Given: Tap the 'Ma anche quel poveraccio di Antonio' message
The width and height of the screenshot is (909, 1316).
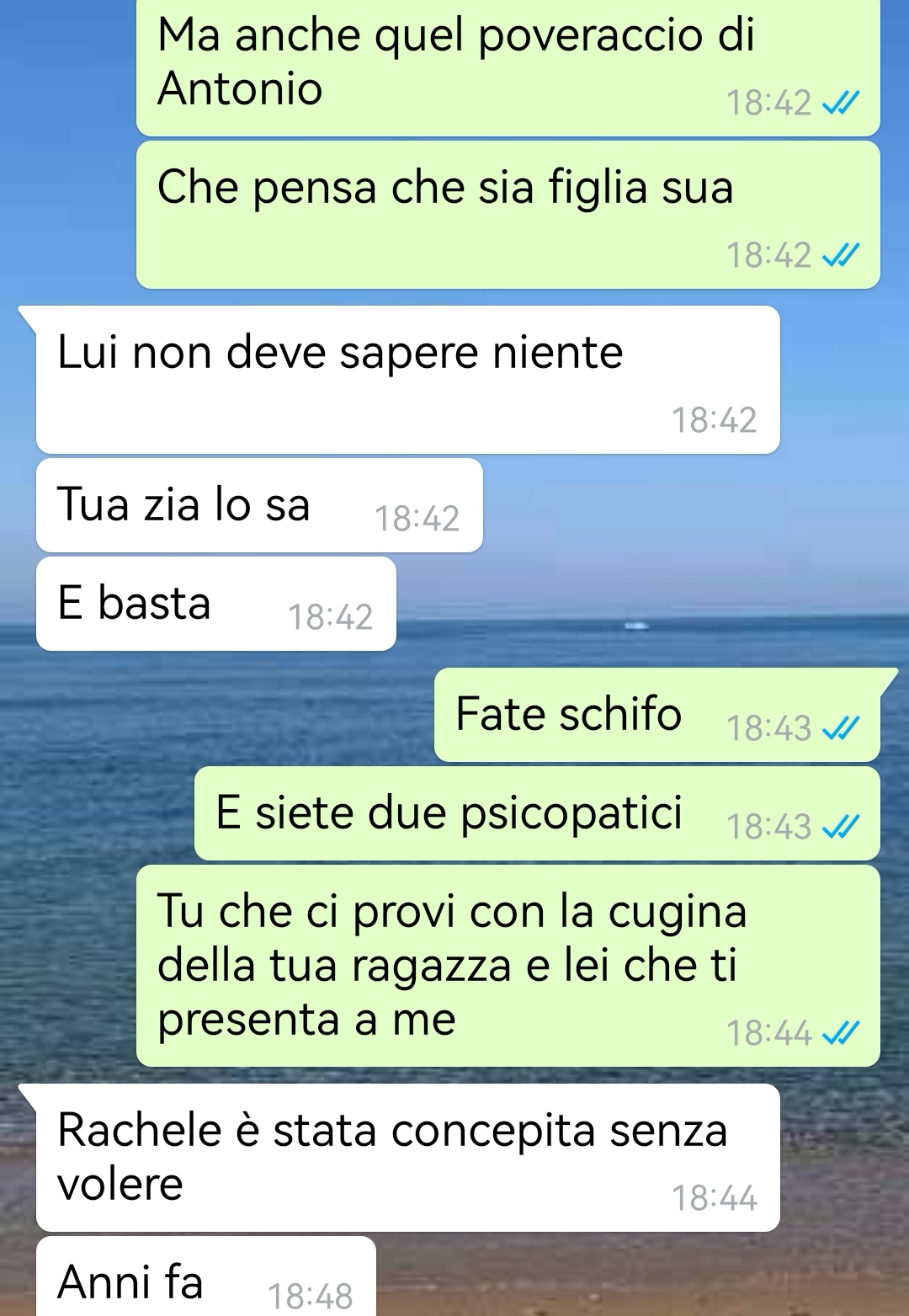Looking at the screenshot, I should pos(508,67).
